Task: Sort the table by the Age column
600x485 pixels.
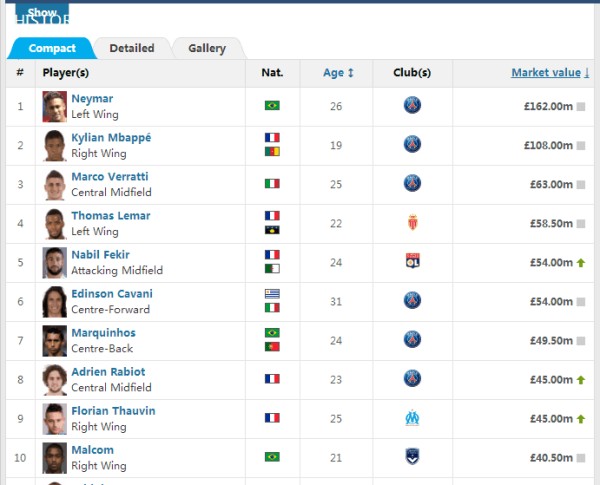Action: (338, 73)
